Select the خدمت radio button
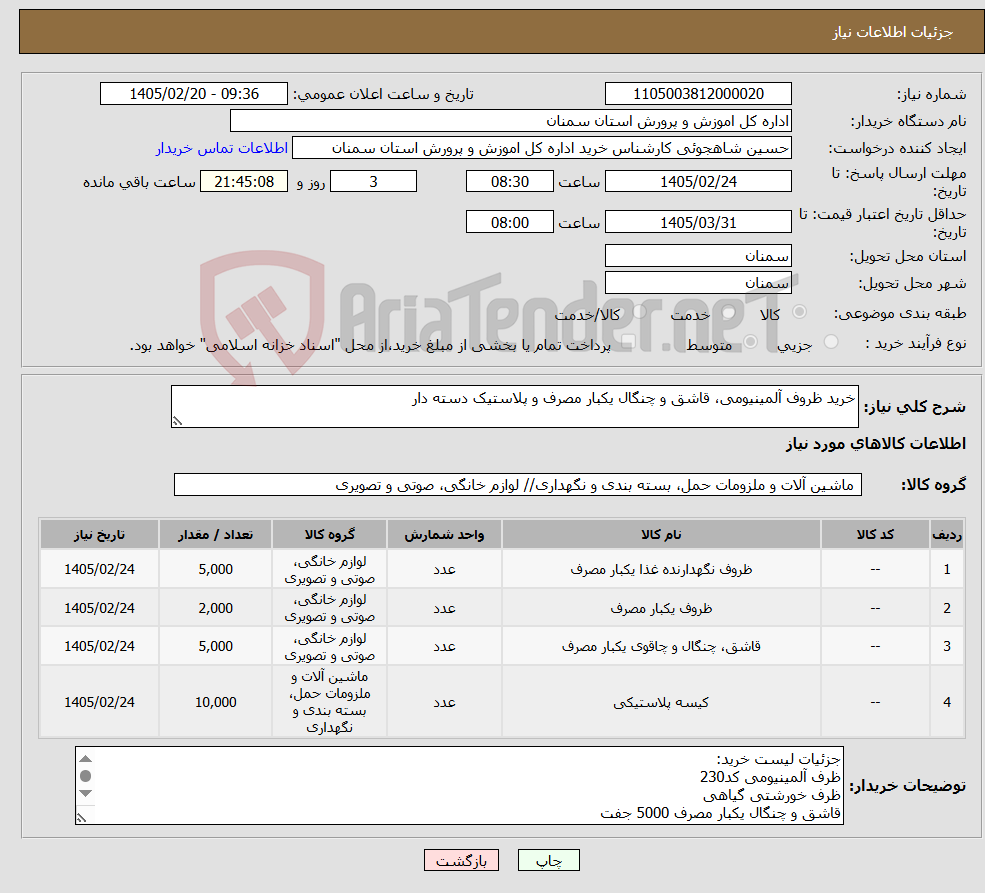985x893 pixels. [729, 312]
